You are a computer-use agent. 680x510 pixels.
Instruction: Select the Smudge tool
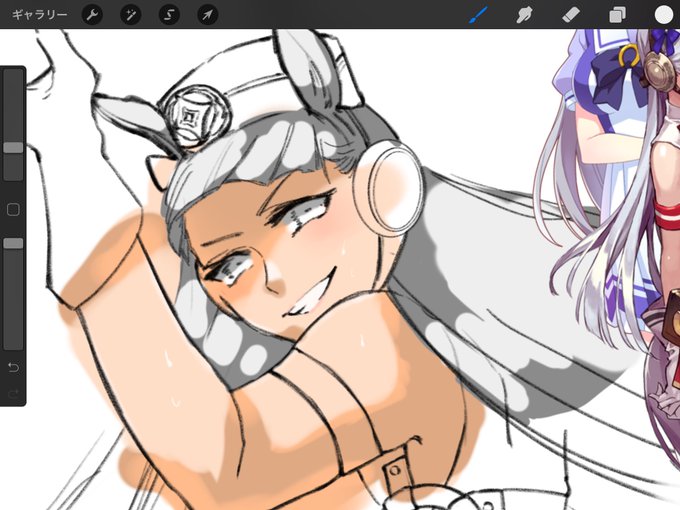524,16
